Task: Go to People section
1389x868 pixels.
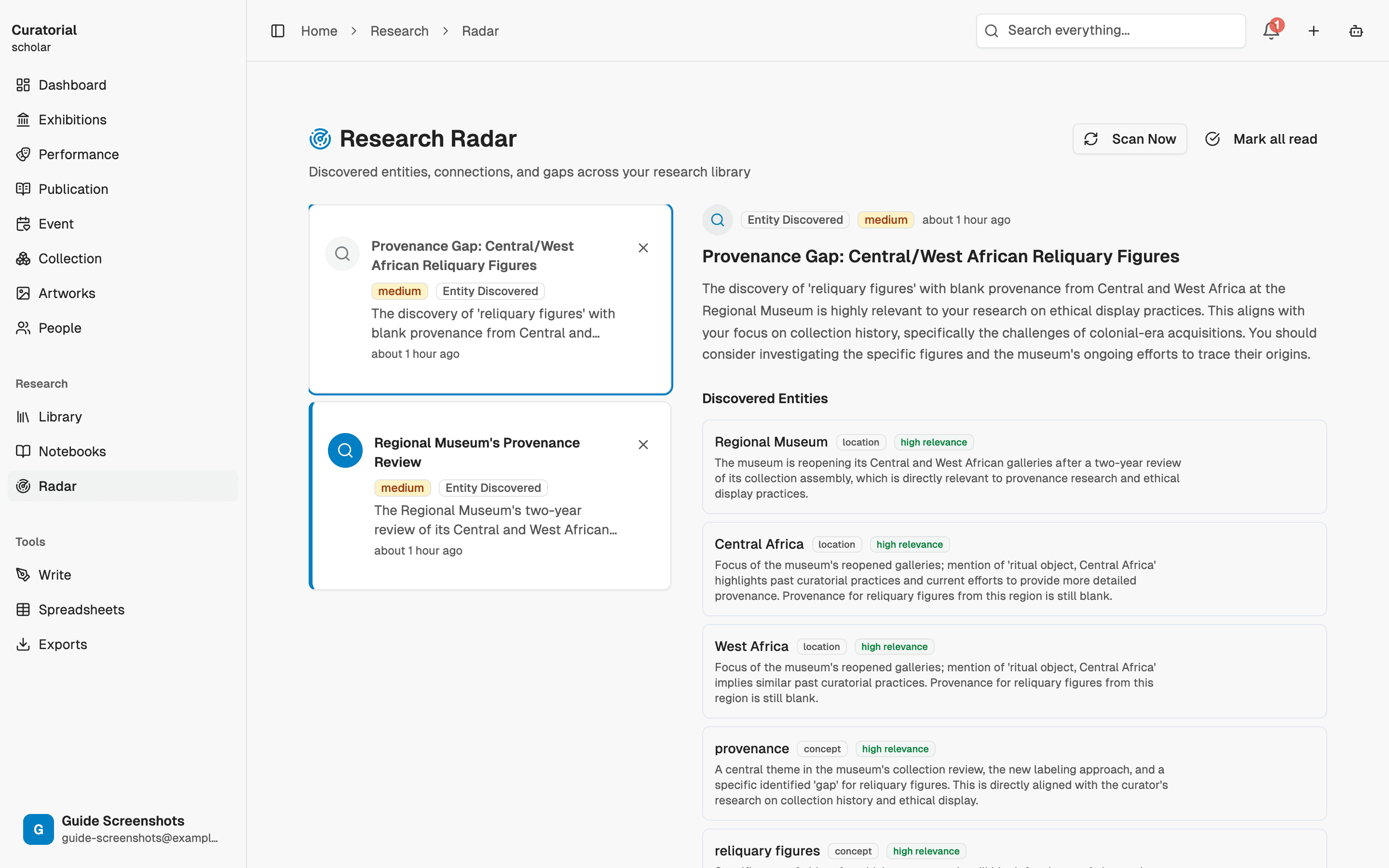Action: point(123,328)
